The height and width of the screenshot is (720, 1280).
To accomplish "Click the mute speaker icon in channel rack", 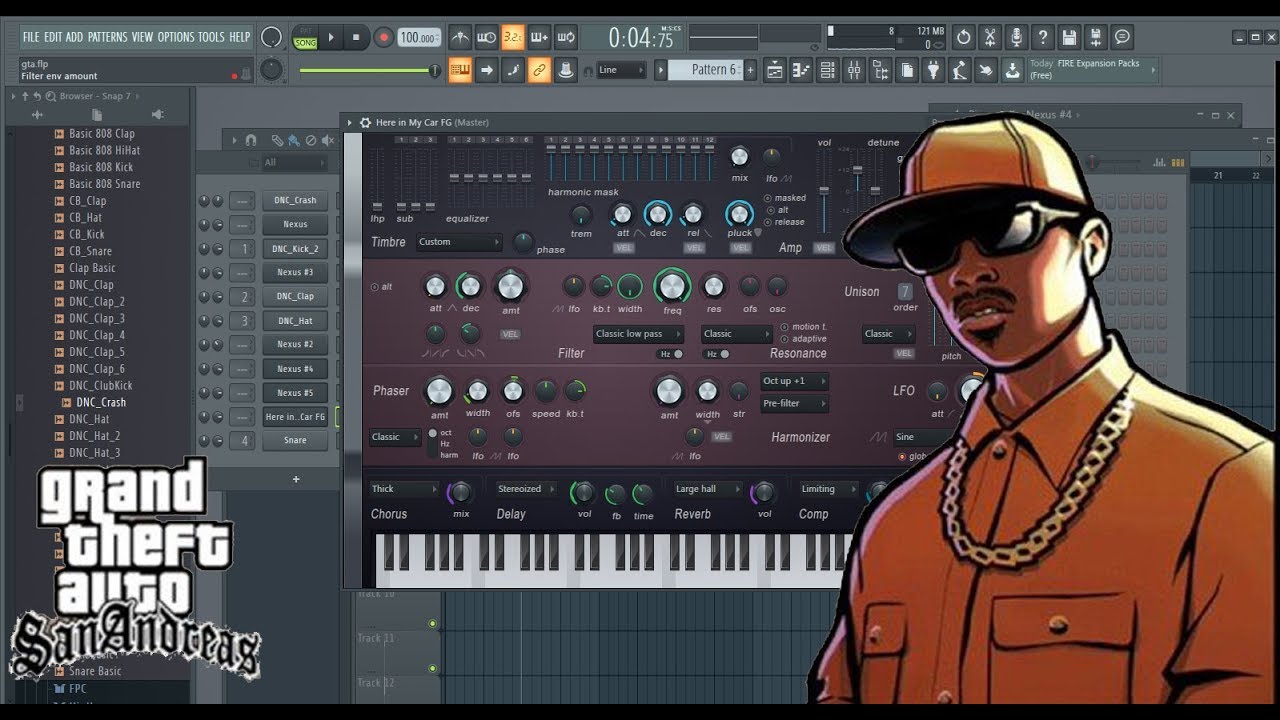I will coord(326,141).
